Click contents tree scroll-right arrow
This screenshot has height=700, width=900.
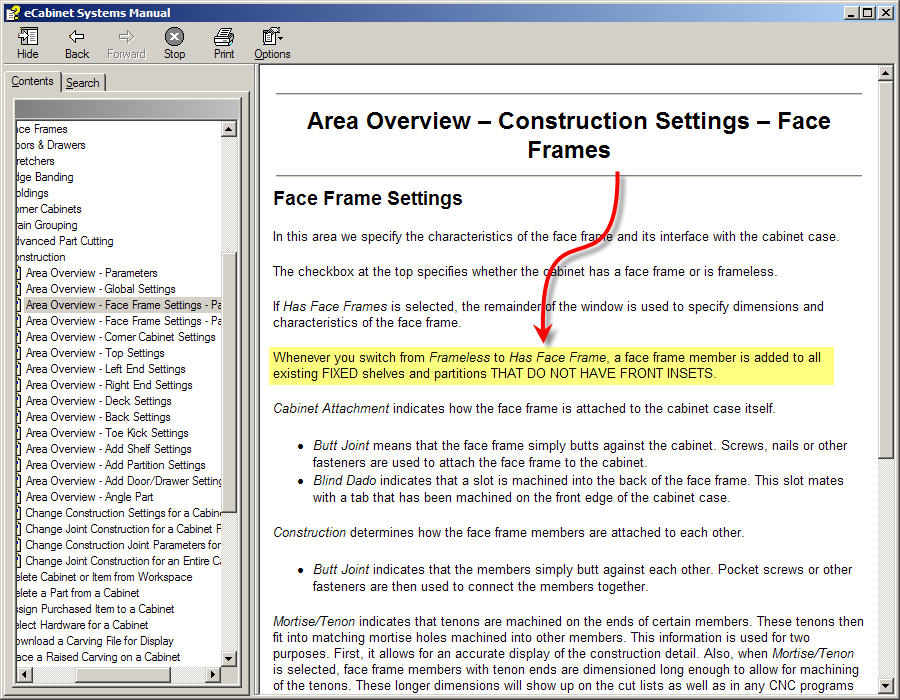click(214, 674)
